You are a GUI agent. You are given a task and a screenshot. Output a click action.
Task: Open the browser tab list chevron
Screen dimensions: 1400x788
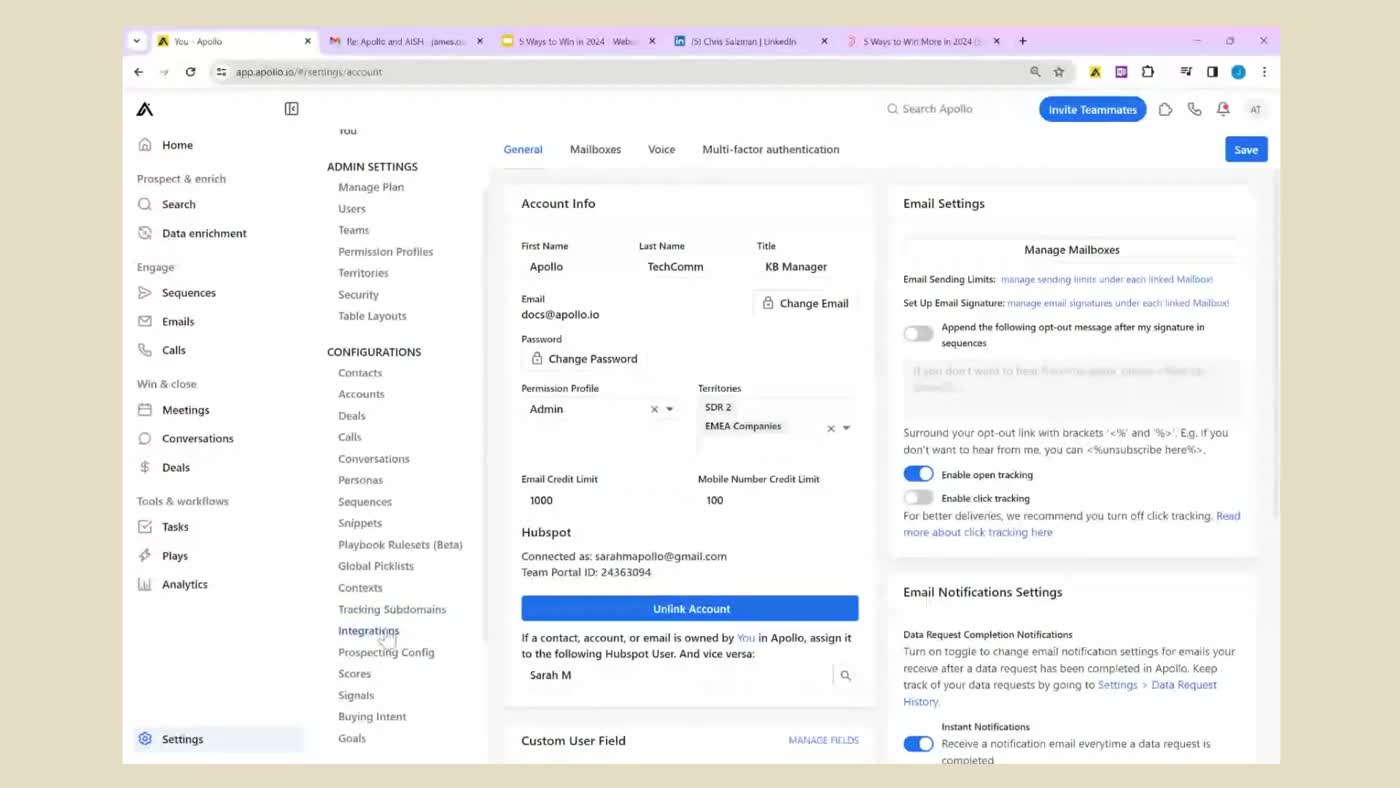click(136, 41)
